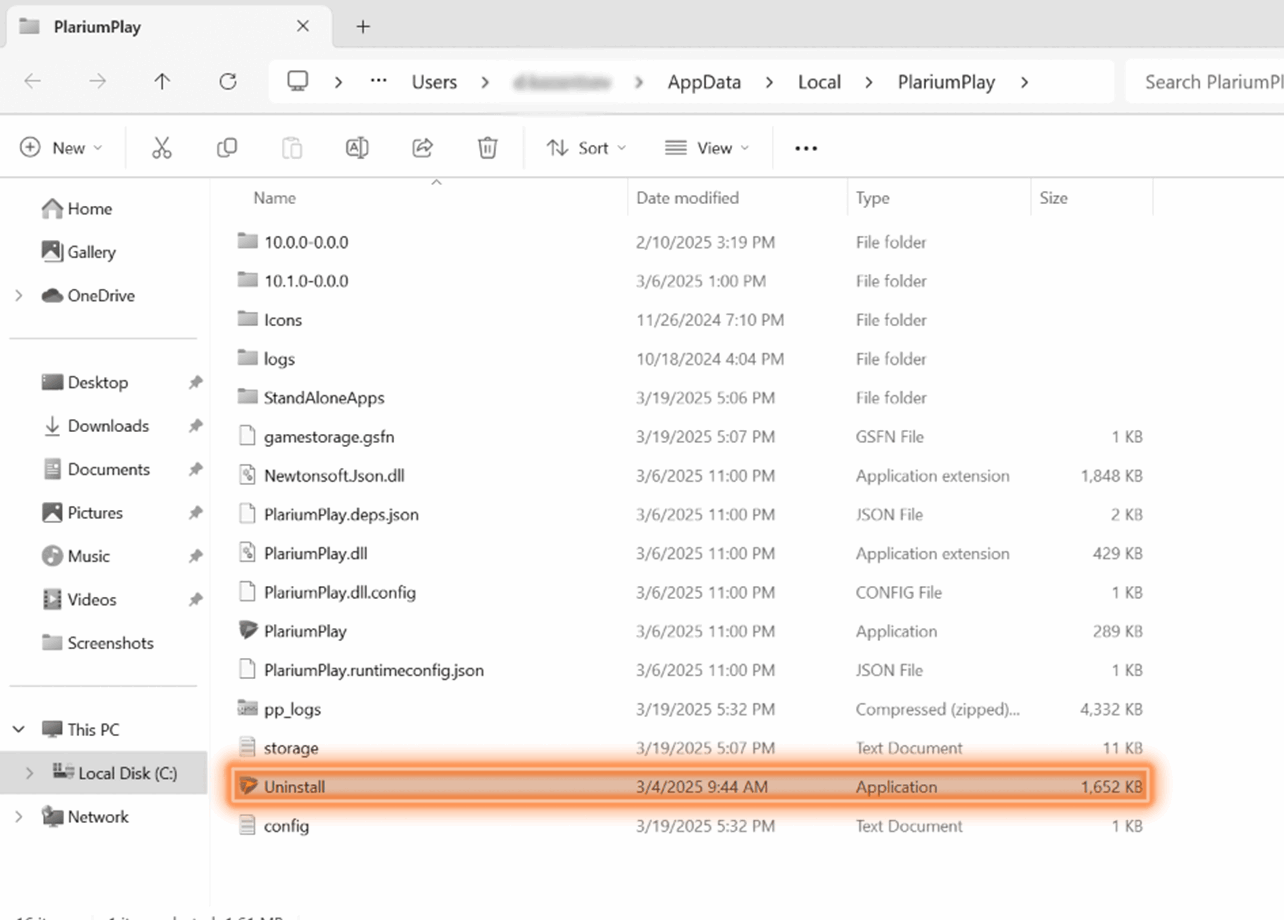The height and width of the screenshot is (920, 1284).
Task: Click AppData in the breadcrumb path
Action: [x=704, y=82]
